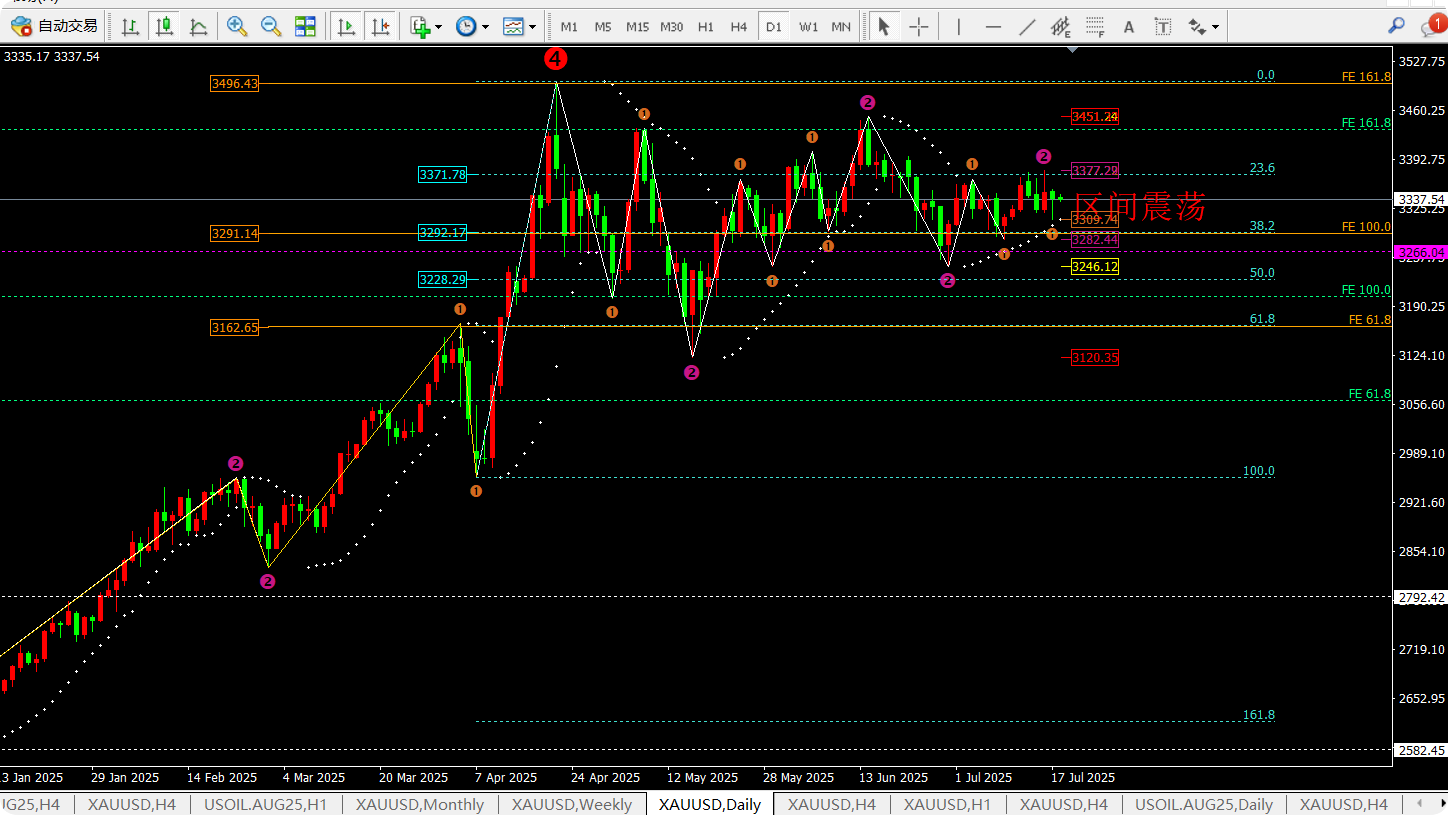Tile chart windows with grid icon
Viewport: 1448px width, 815px height.
tap(305, 27)
